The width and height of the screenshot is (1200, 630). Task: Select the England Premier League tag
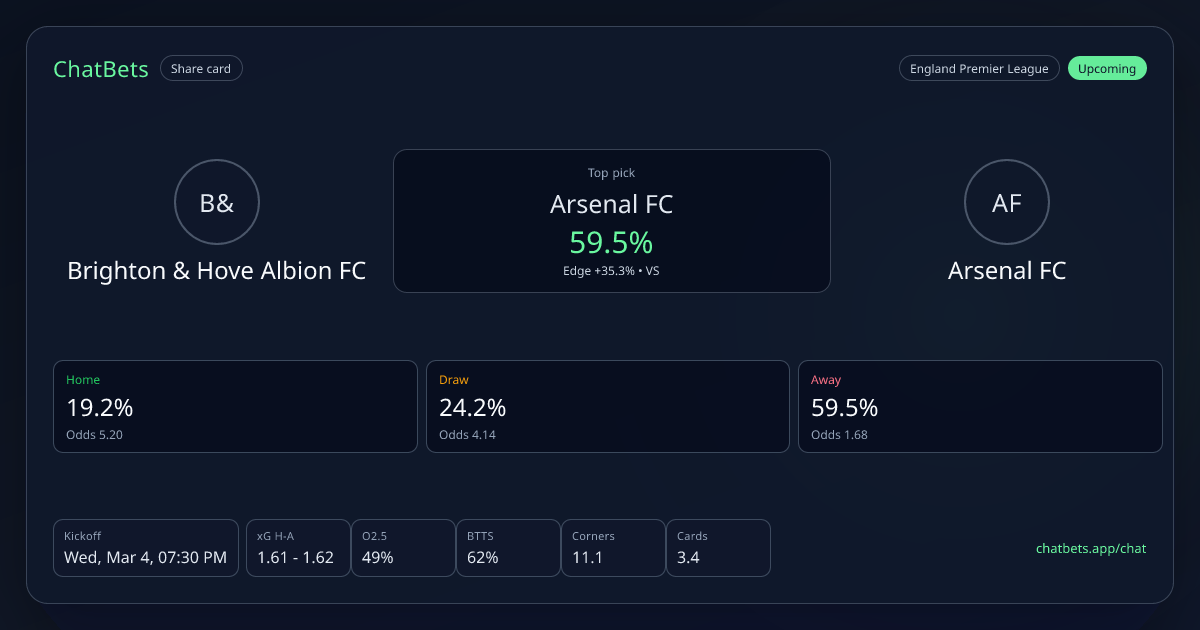(978, 69)
